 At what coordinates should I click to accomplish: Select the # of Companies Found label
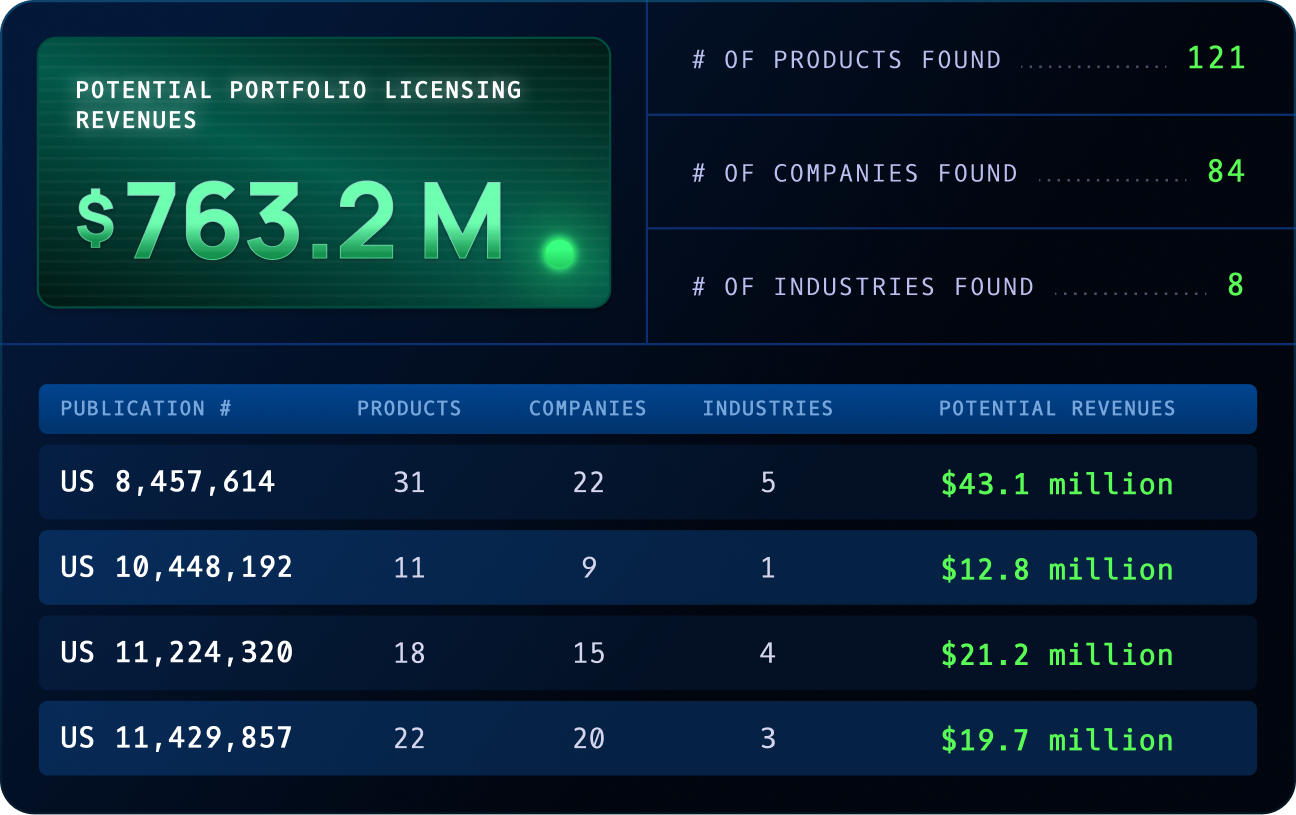click(854, 173)
